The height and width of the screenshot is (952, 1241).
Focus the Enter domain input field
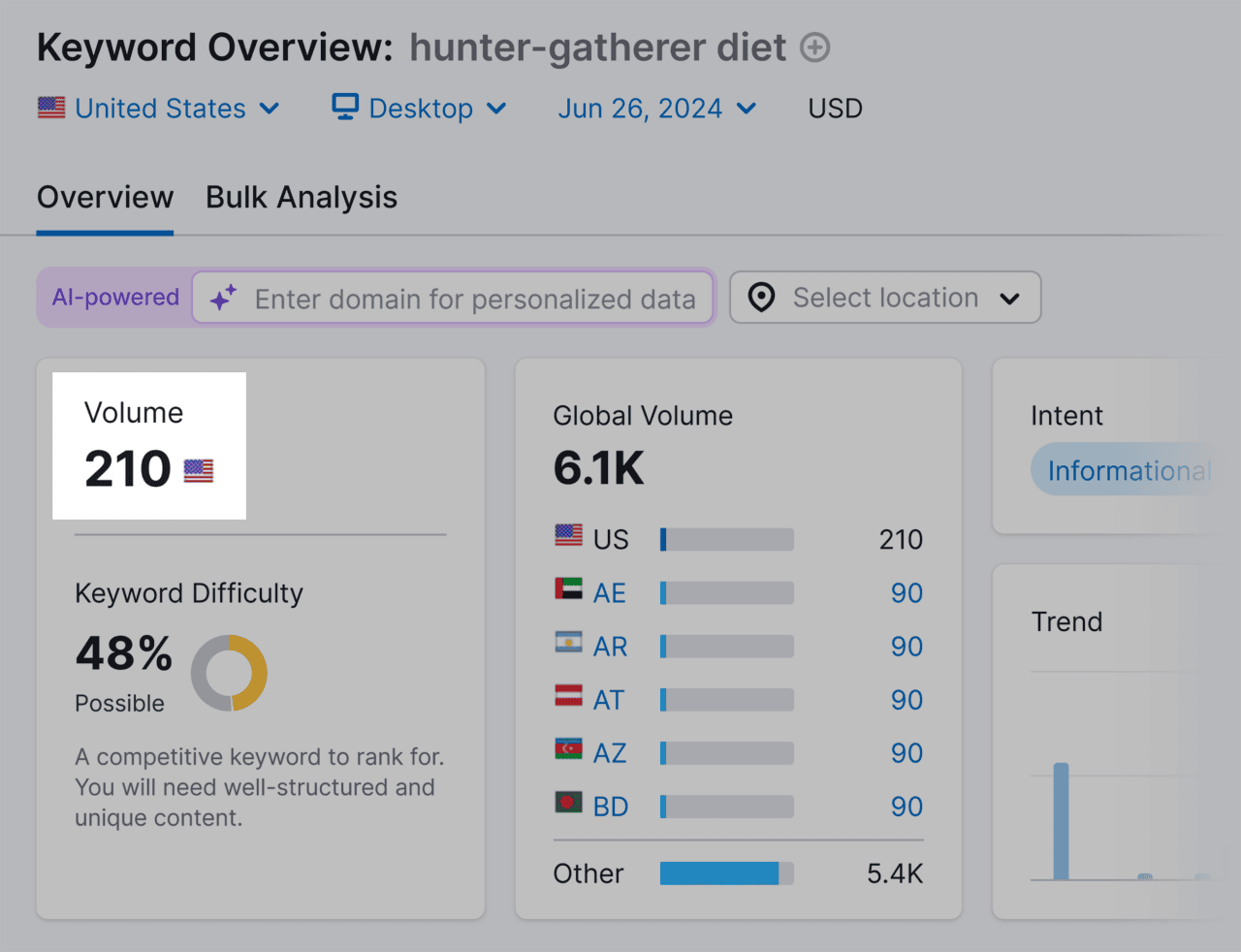[475, 299]
